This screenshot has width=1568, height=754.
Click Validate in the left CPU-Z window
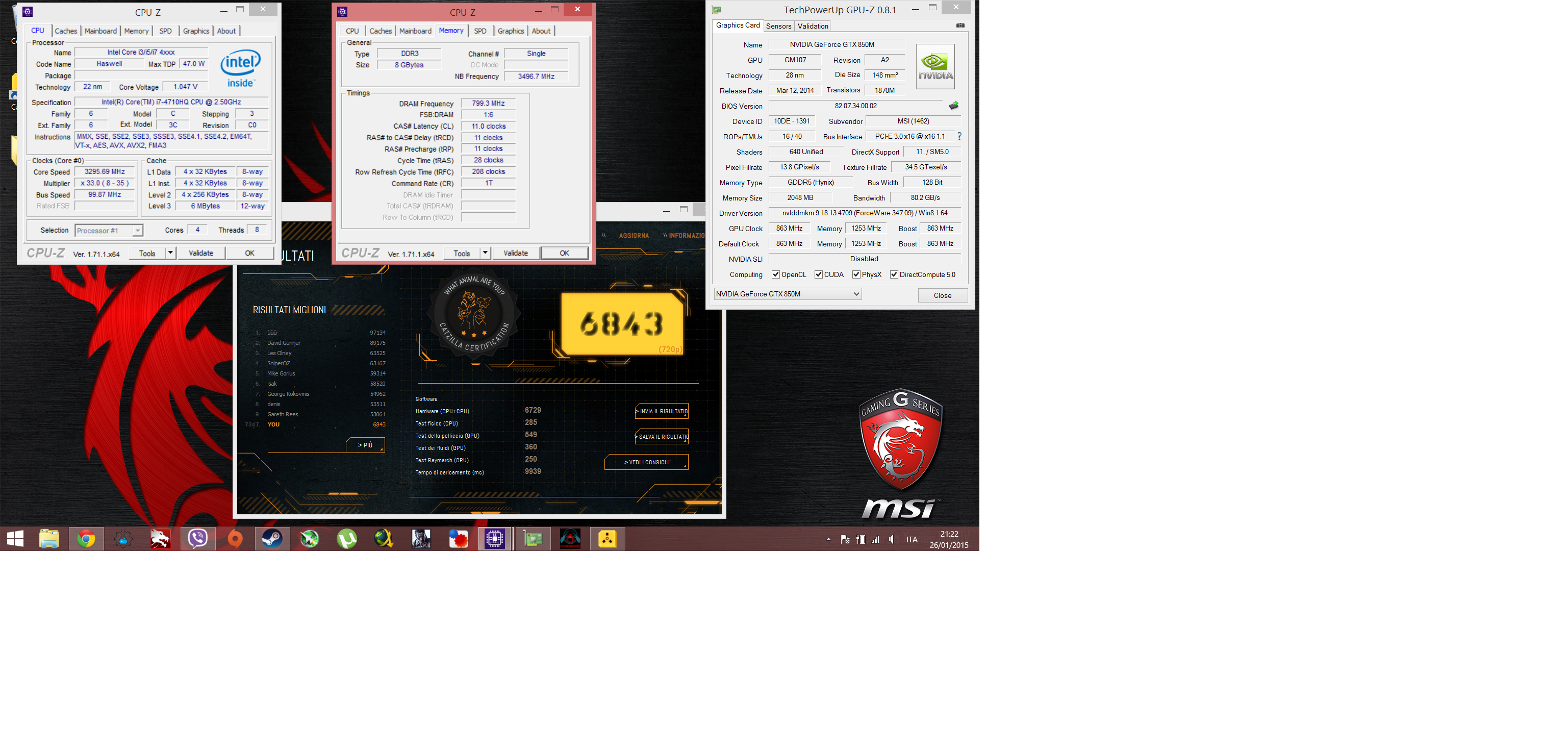(201, 253)
